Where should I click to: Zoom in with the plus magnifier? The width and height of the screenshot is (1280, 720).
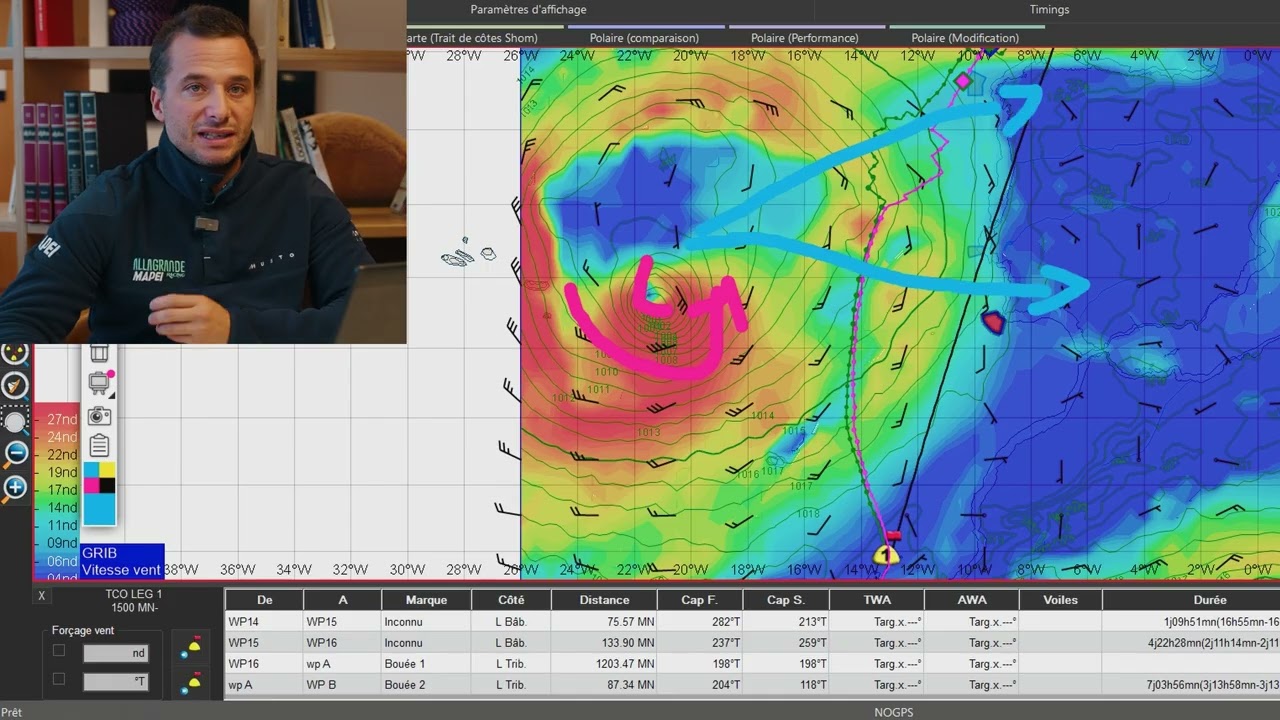pos(14,488)
